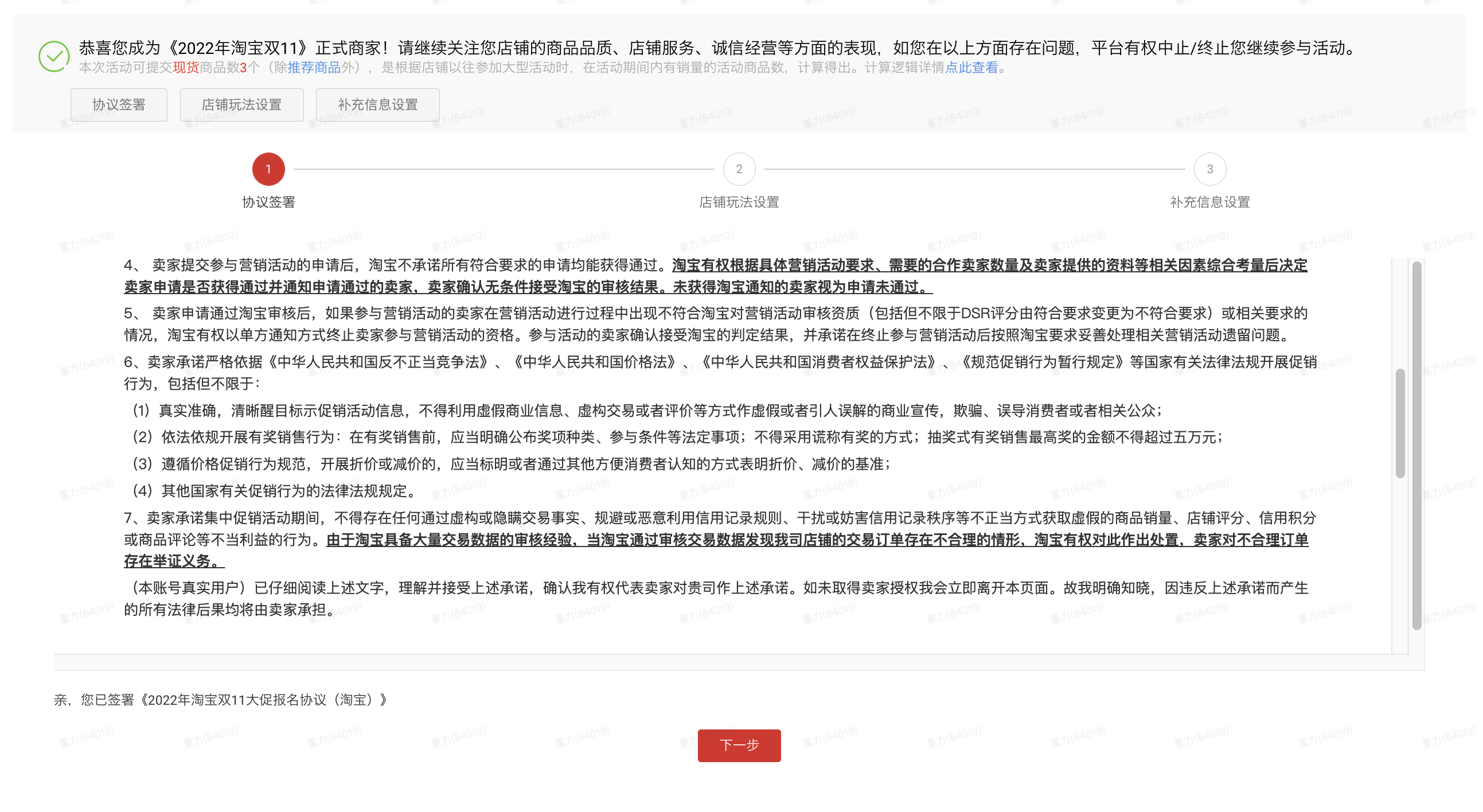Open the 店铺玩法设置 button in the banner
The image size is (1483, 812).
(x=241, y=105)
